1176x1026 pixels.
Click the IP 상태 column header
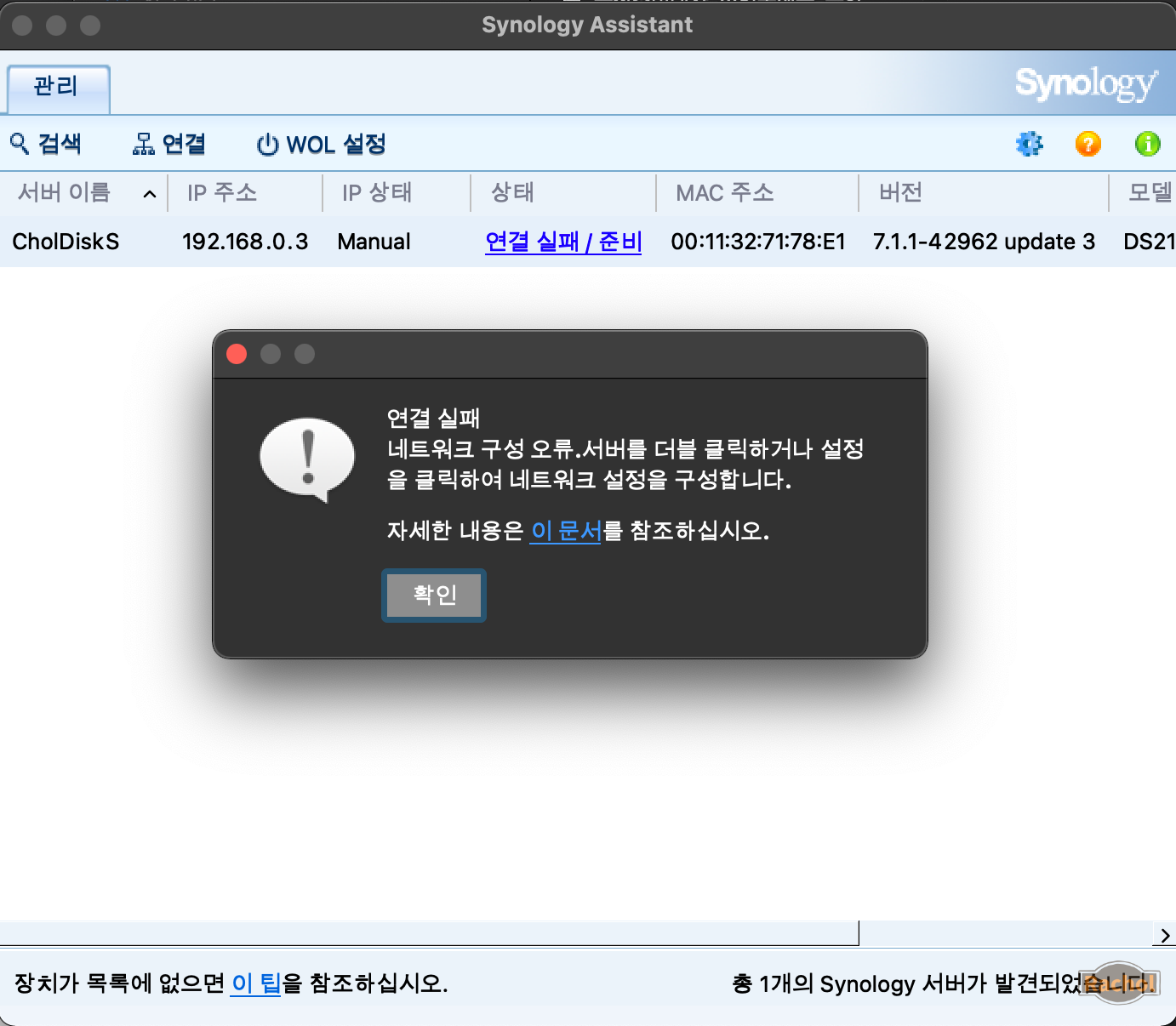click(x=397, y=193)
